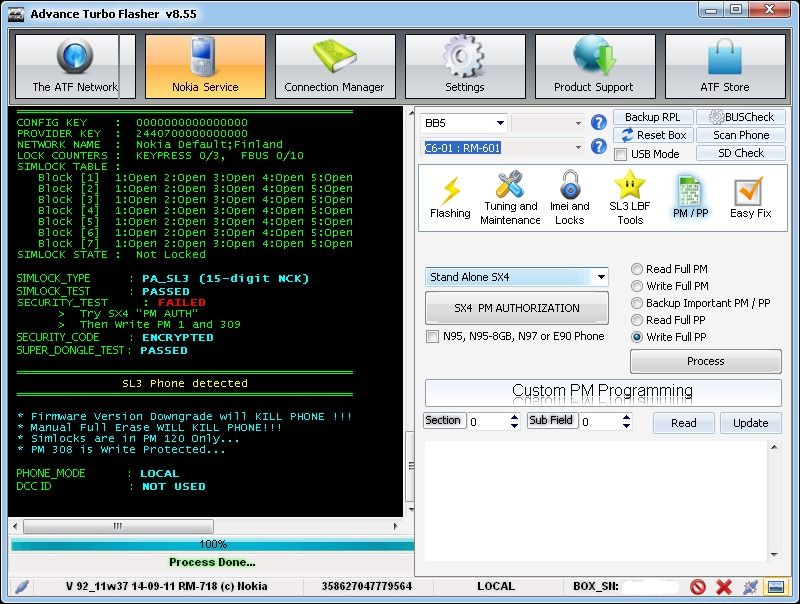Click help icon next to BB5 dropdown
Screen dimensions: 800x604
[x=598, y=122]
